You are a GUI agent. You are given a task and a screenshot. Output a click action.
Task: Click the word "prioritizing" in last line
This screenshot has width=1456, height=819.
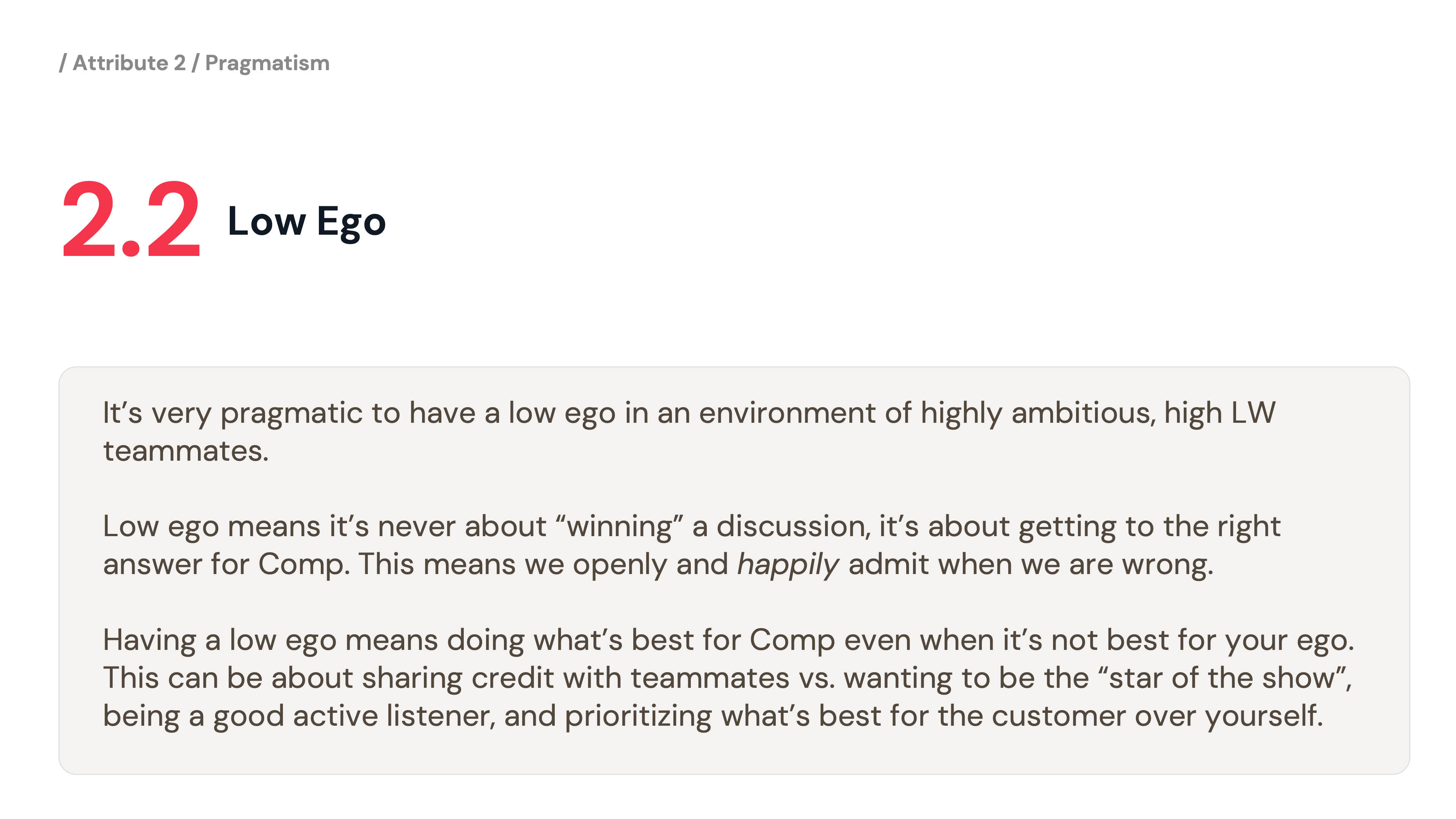638,716
